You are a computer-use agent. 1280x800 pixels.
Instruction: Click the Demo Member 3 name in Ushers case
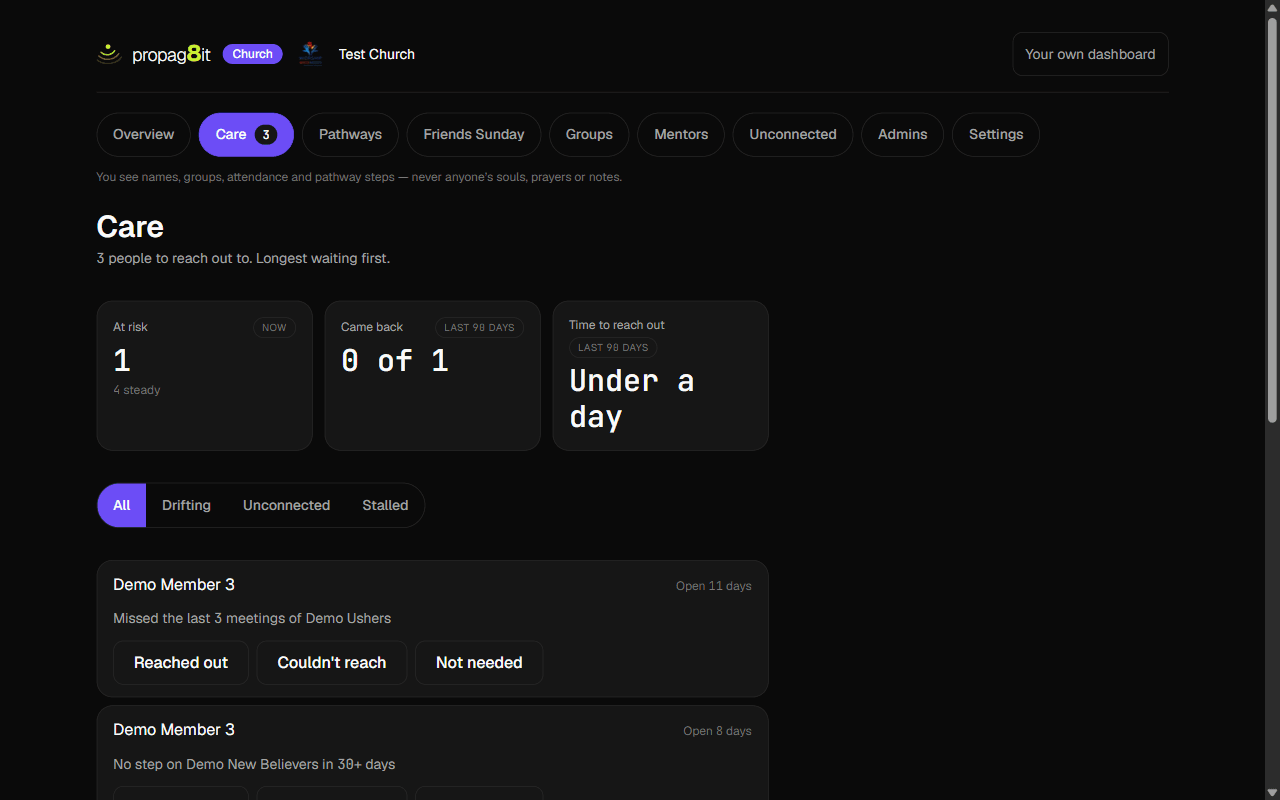pos(174,585)
